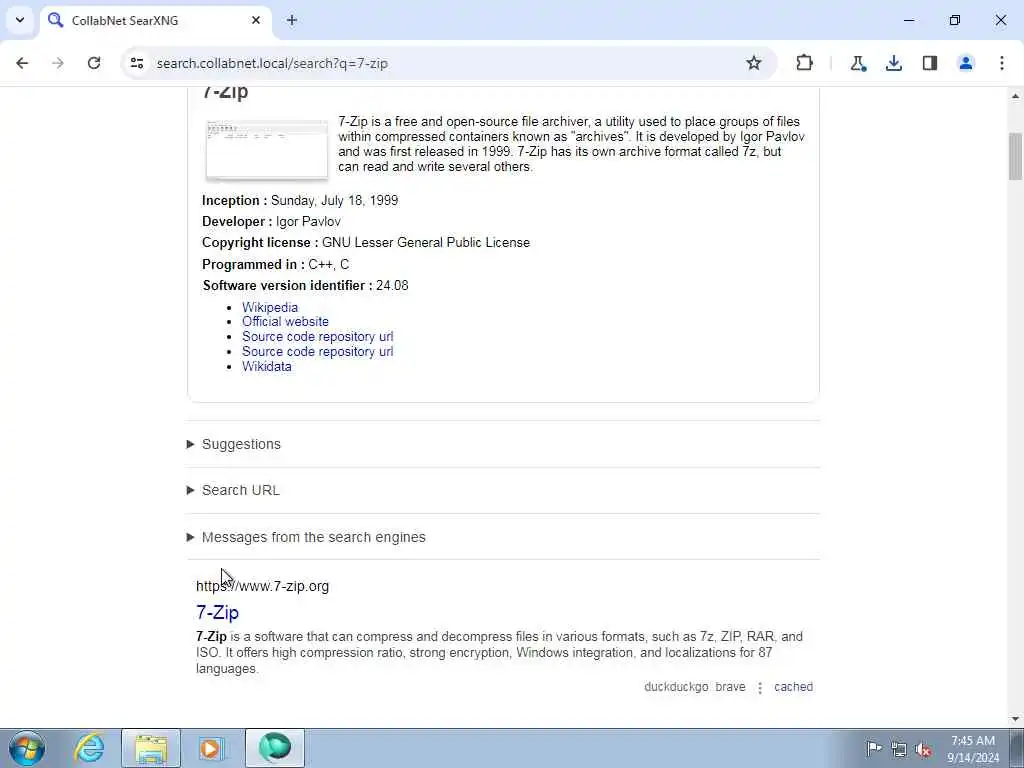Click the muted volume tray icon

coord(924,749)
